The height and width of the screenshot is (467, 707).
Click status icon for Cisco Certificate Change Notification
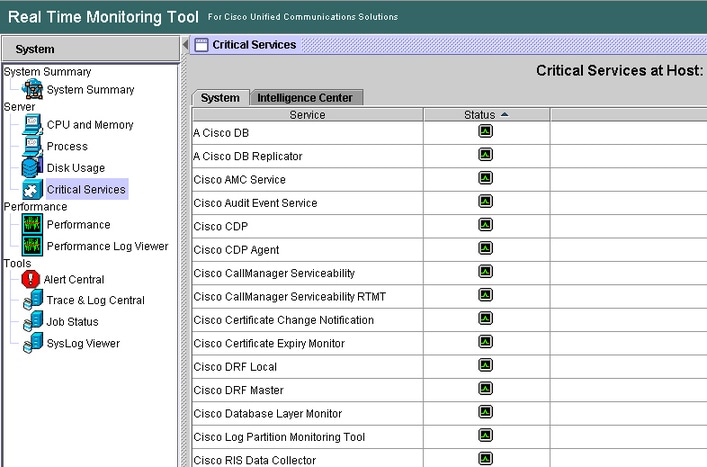(x=486, y=318)
